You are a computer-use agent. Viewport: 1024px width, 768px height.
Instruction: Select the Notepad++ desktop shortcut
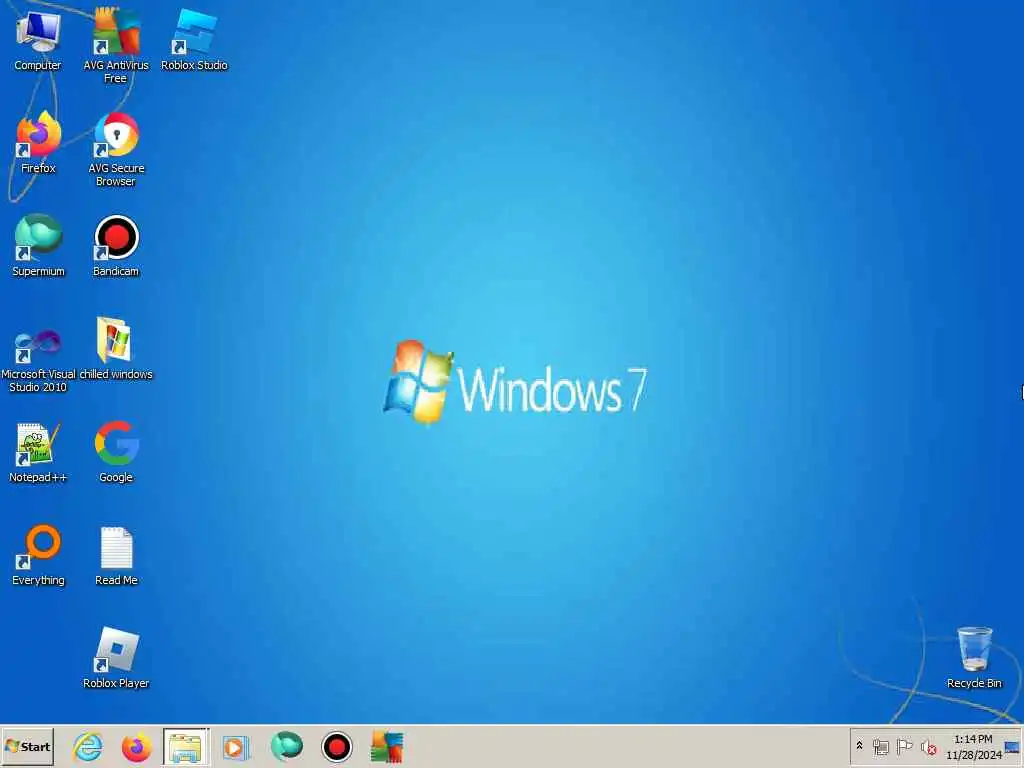(x=38, y=452)
